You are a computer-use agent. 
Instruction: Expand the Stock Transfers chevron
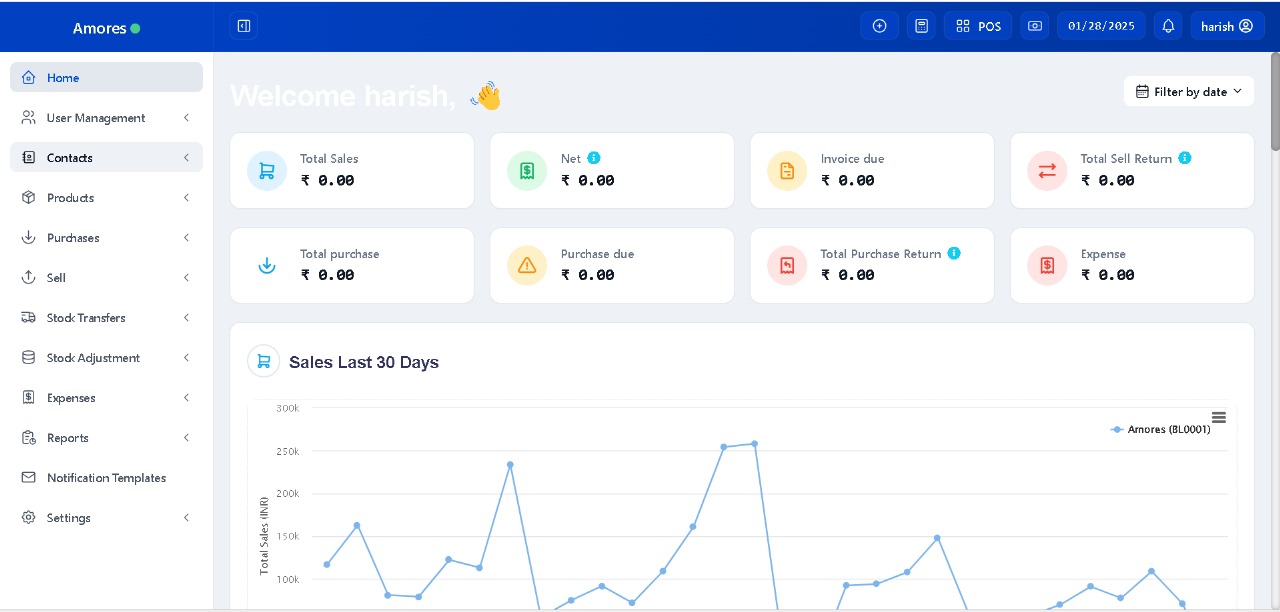[x=186, y=317]
